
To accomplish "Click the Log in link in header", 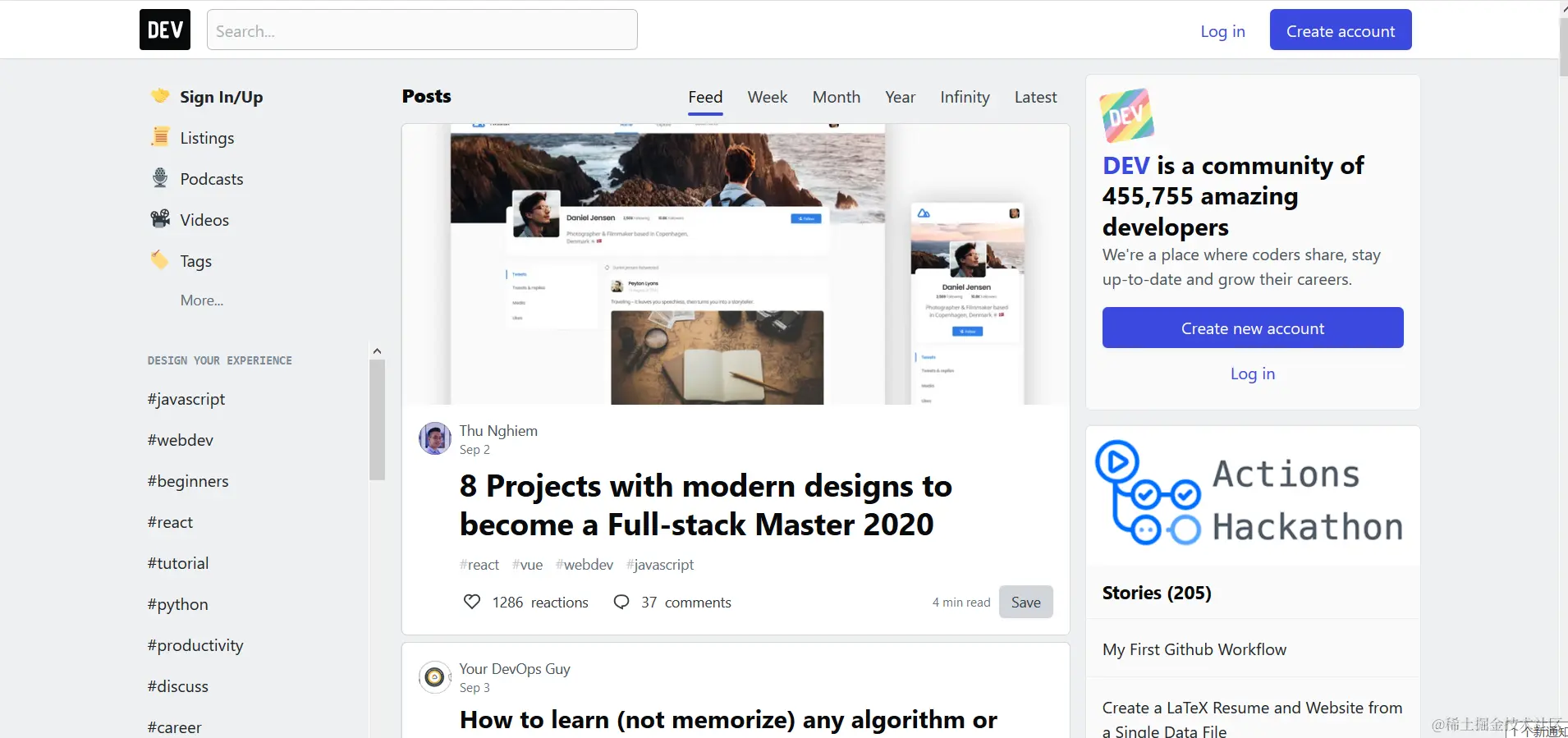I will [x=1222, y=31].
